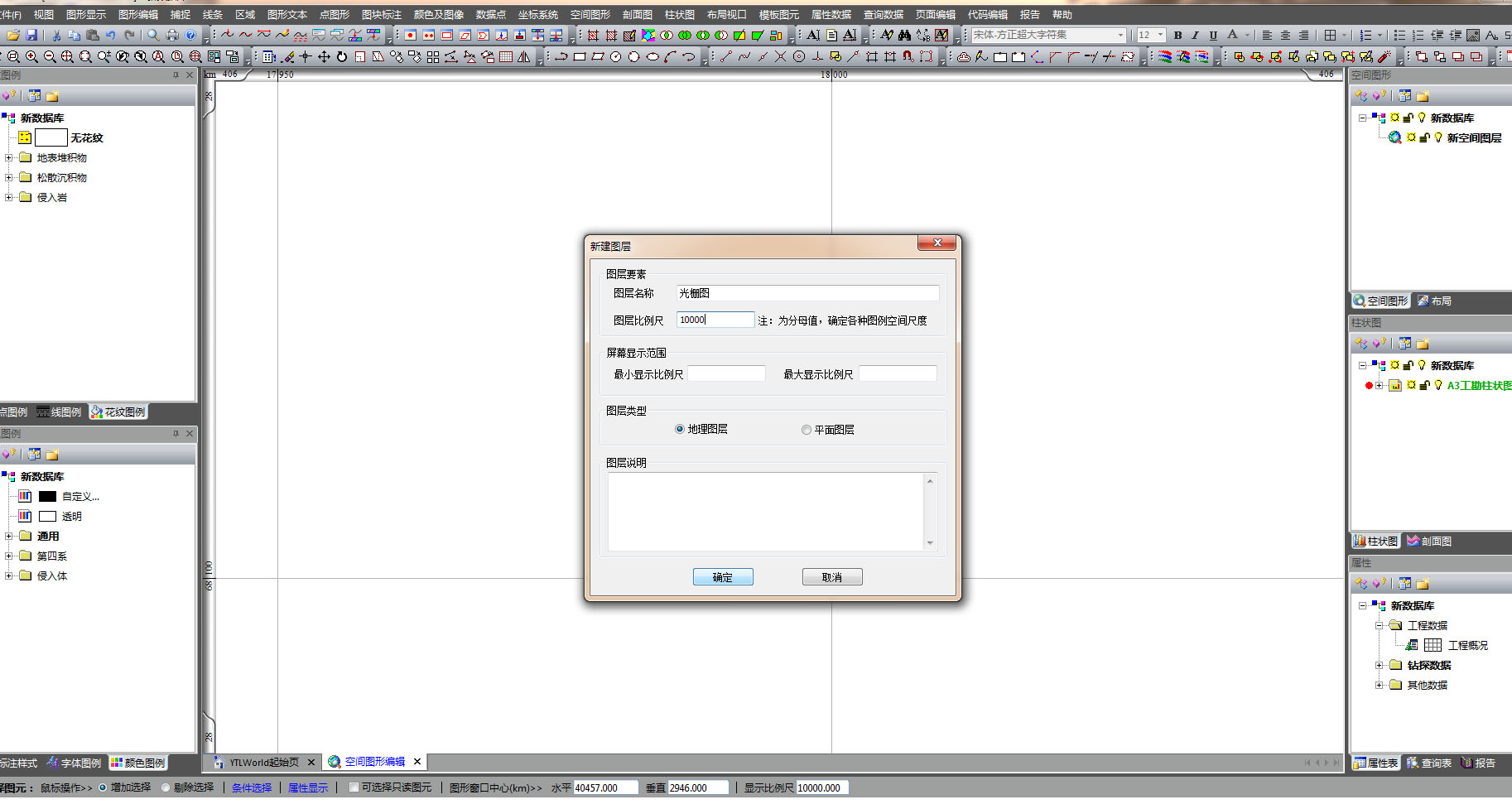
Task: Open the 坐标系统 menu
Action: [x=538, y=15]
